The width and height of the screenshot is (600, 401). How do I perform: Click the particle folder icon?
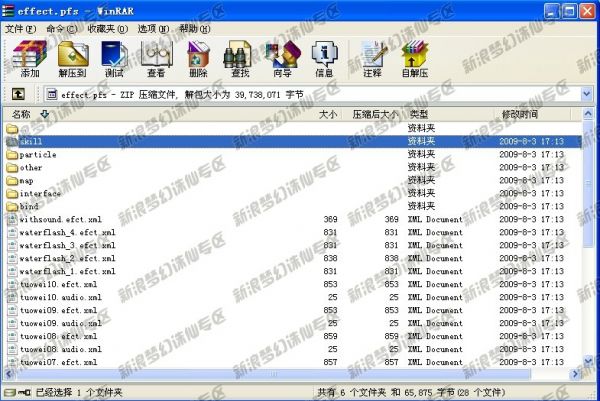pos(12,155)
